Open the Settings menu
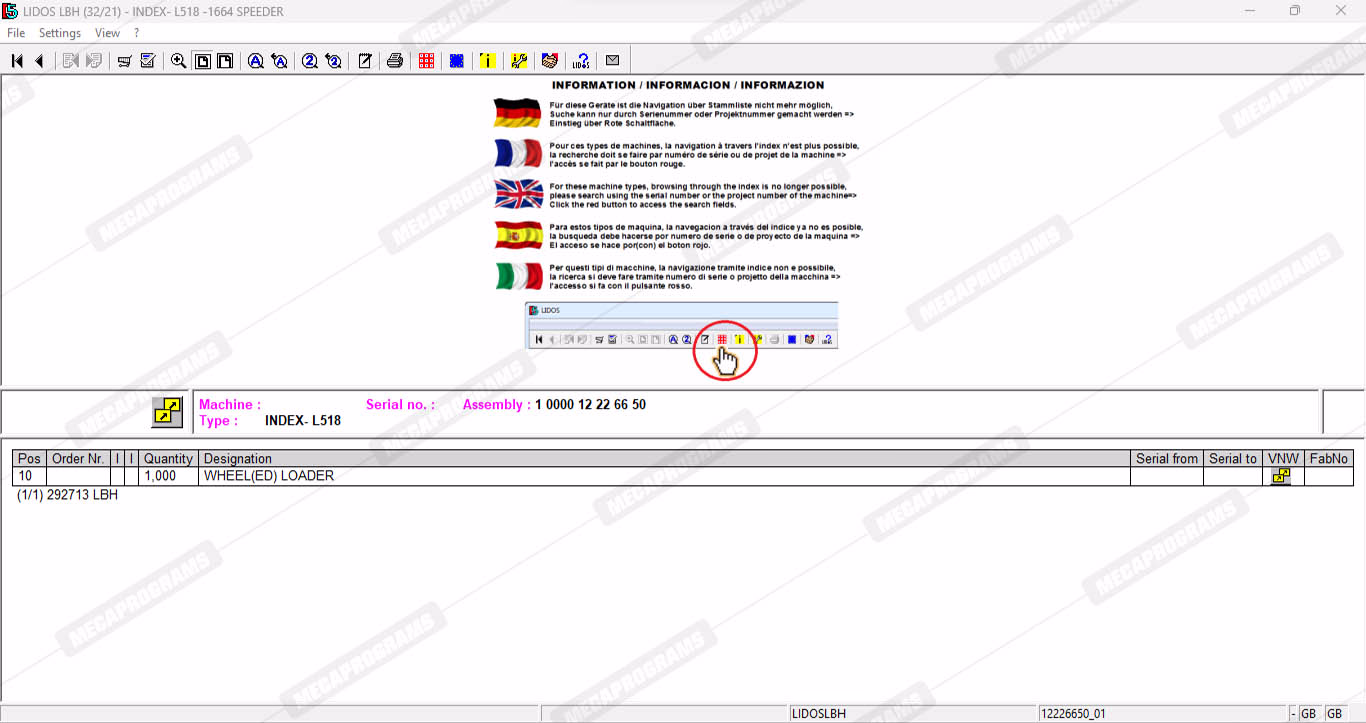Image resolution: width=1366 pixels, height=723 pixels. coord(60,33)
